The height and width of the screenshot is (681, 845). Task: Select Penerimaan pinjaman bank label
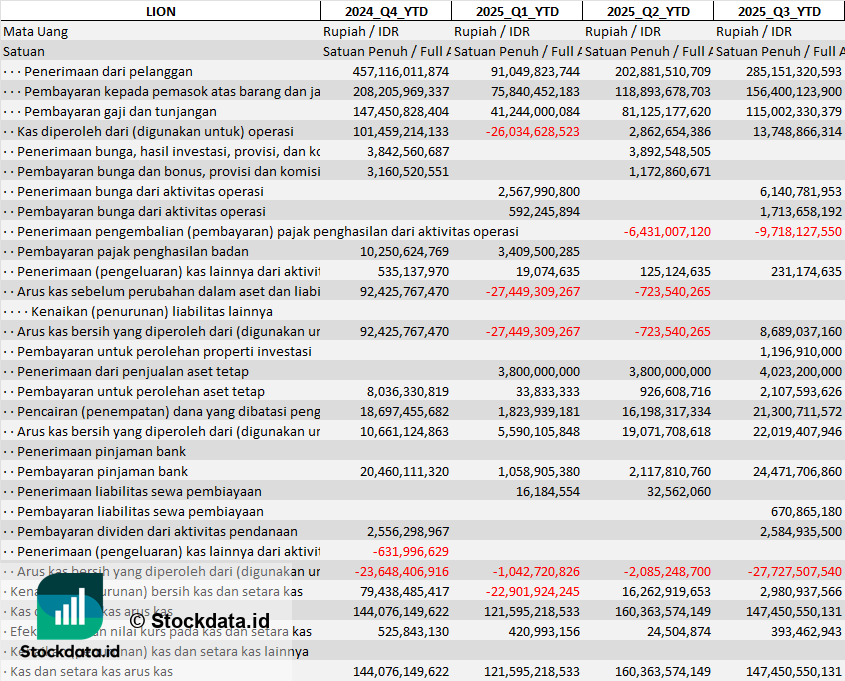101,451
